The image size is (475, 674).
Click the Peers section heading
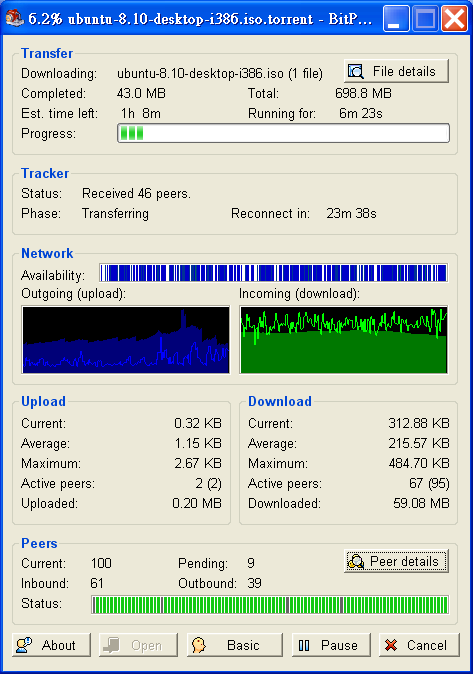pyautogui.click(x=39, y=543)
